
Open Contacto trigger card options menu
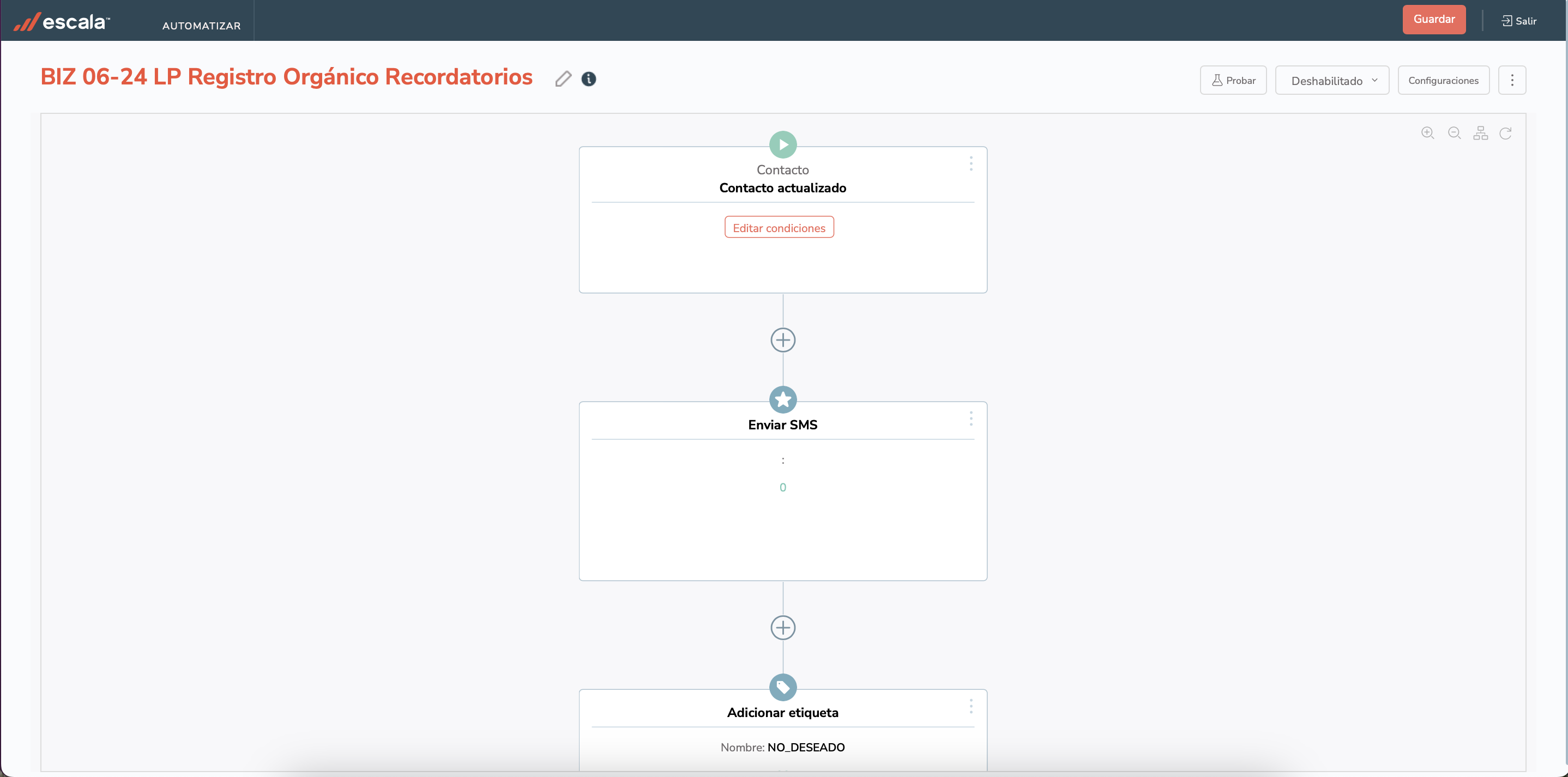[x=971, y=163]
